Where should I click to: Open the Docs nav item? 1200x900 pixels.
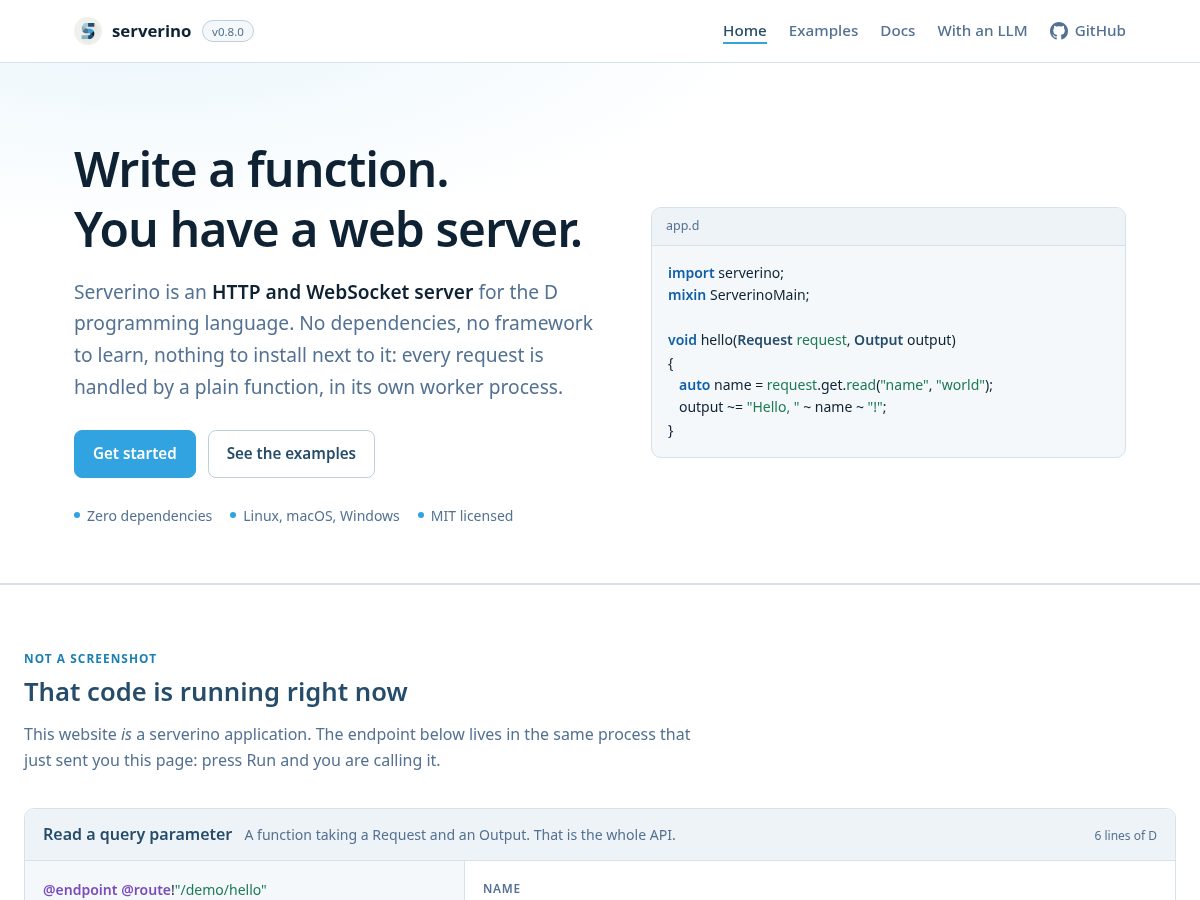point(897,31)
